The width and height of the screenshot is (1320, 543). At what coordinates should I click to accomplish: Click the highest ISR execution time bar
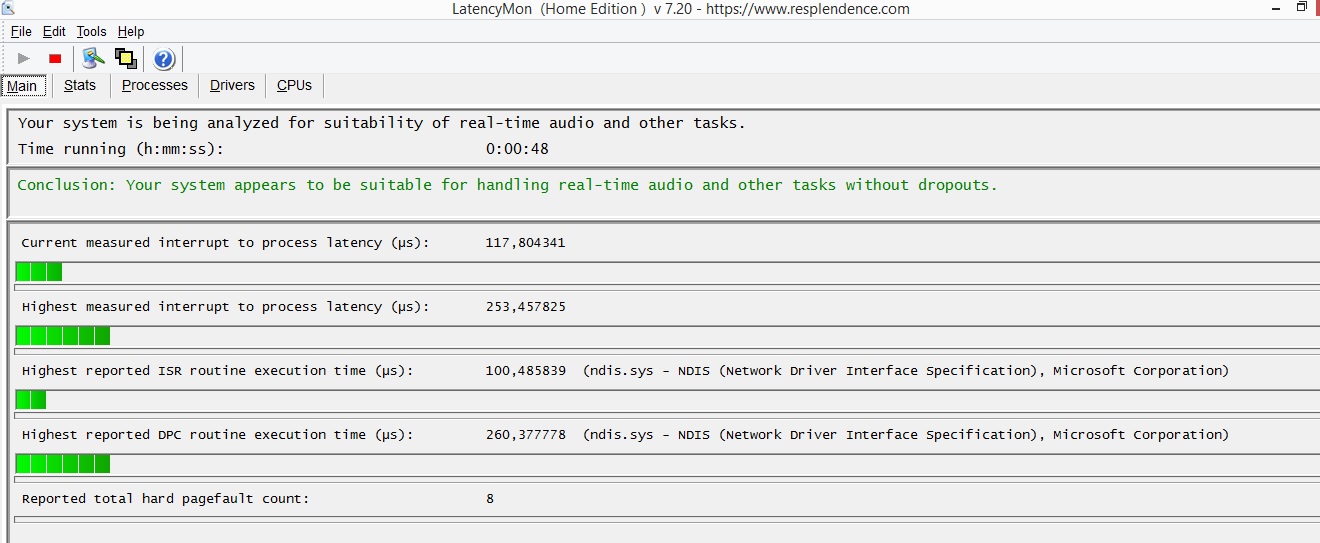pyautogui.click(x=31, y=399)
